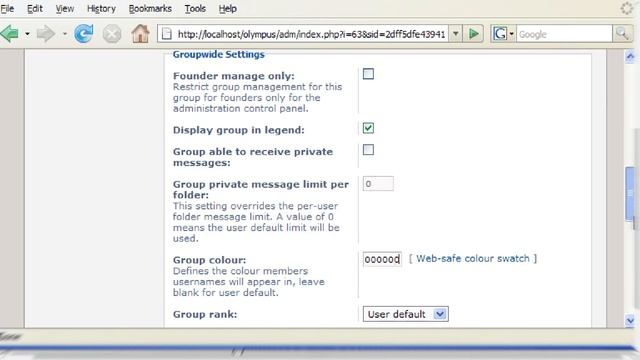Screen dimensions: 640x360
Task: Open the View menu
Action: tap(64, 9)
